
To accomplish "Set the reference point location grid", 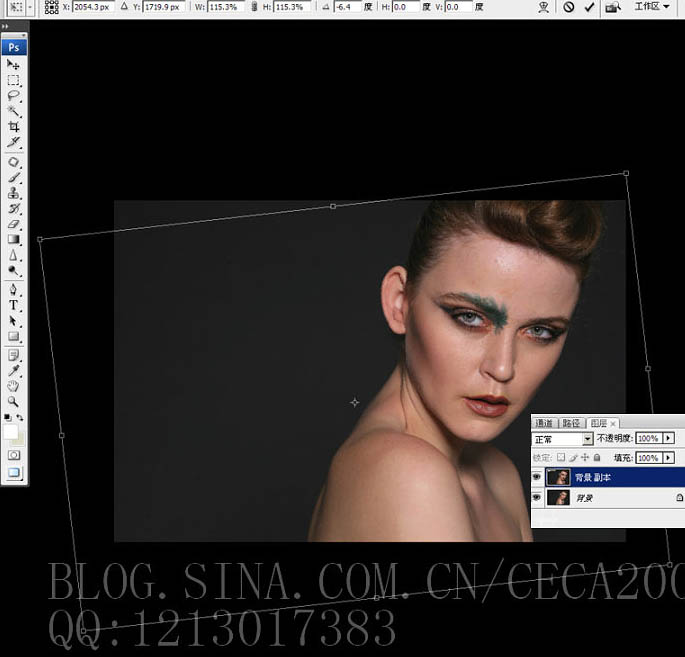I will point(51,7).
